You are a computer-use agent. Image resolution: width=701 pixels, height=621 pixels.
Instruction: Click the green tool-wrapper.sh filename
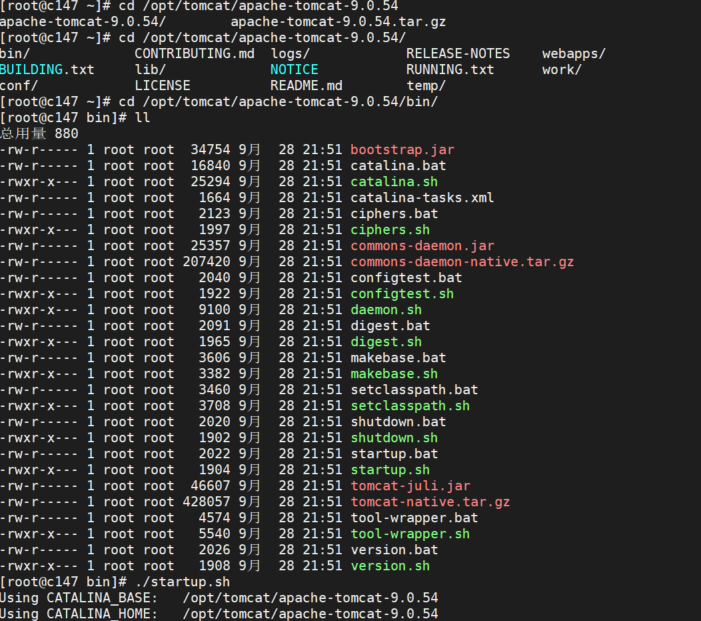point(410,534)
